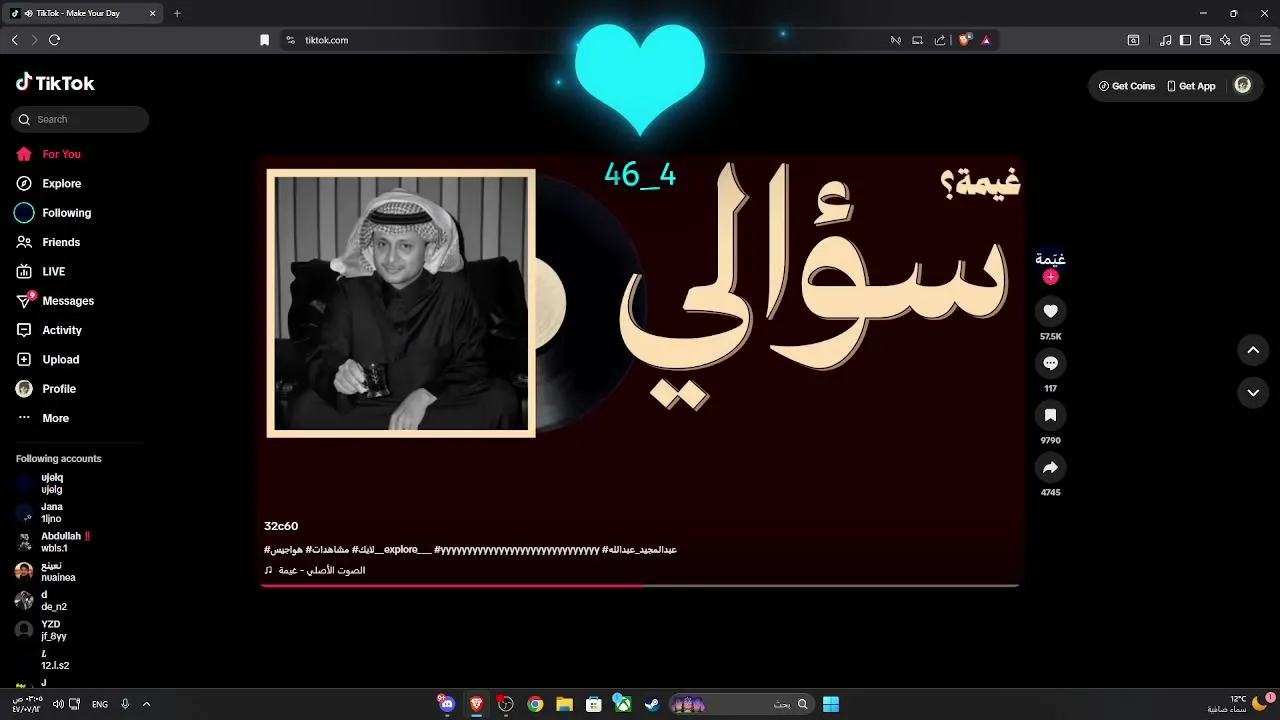1280x720 pixels.
Task: Go to Profile in sidebar
Action: (x=45, y=388)
